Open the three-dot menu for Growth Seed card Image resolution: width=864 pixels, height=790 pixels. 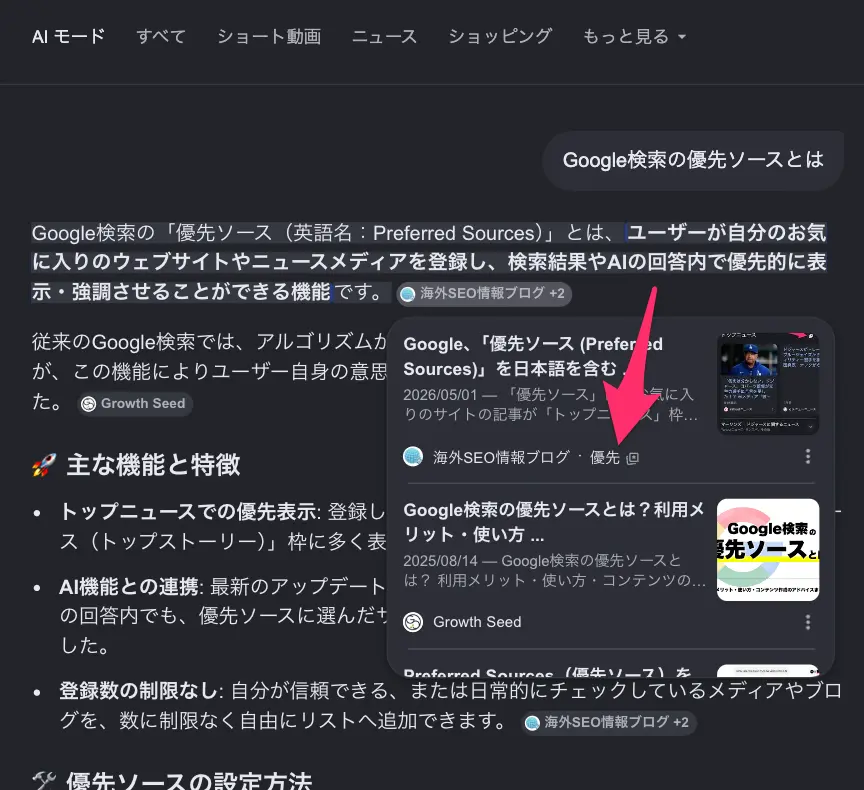pyautogui.click(x=807, y=622)
